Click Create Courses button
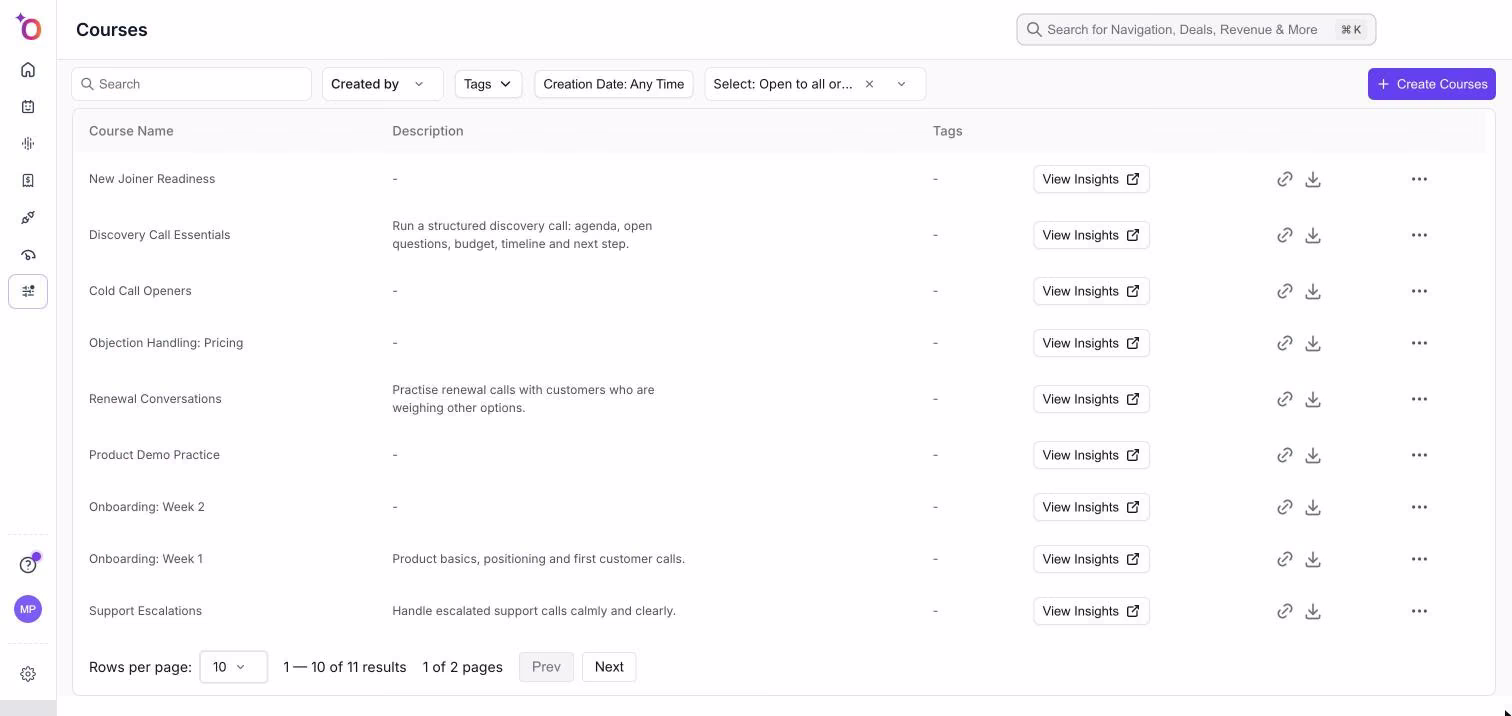Screen dimensions: 1512x716 click(x=1431, y=84)
